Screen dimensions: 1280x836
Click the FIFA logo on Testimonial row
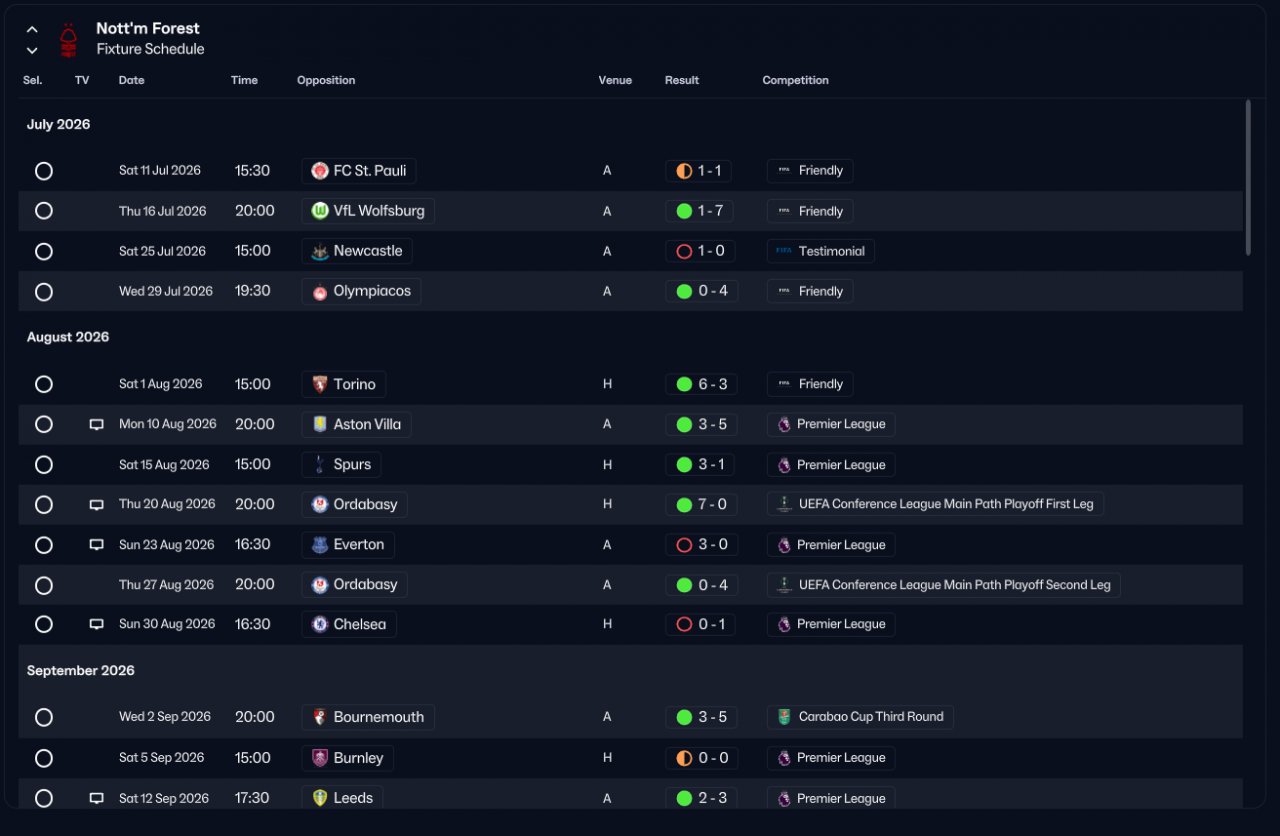tap(784, 251)
